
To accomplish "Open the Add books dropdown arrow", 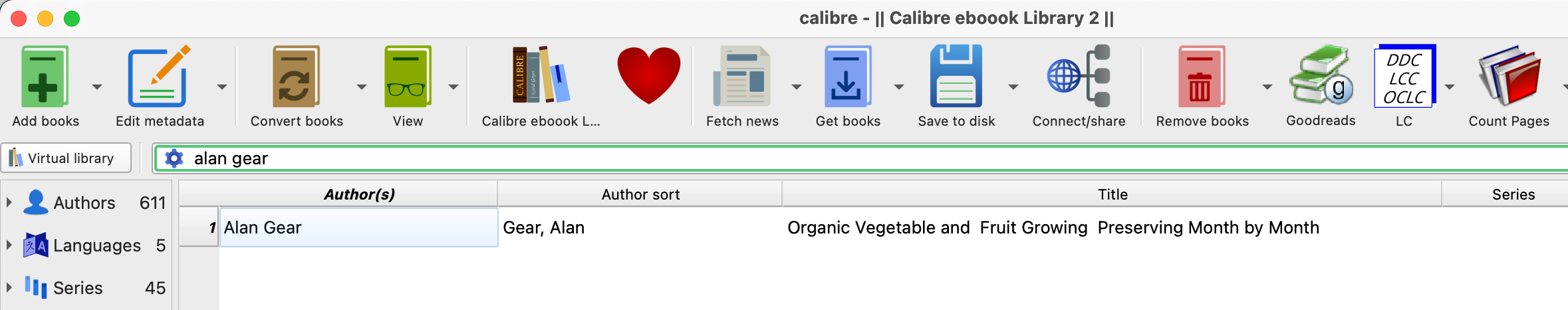I will point(97,87).
